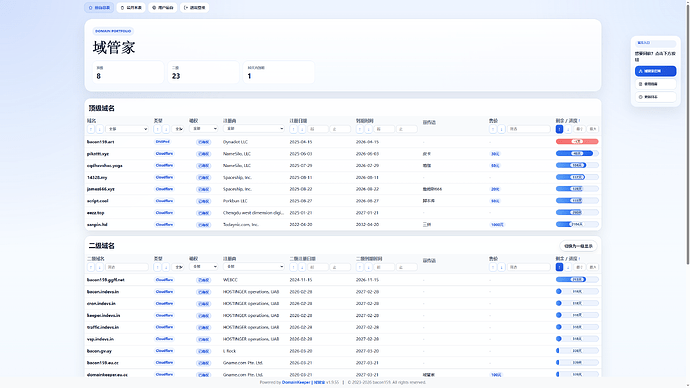The width and height of the screenshot is (690, 388).
Task: Open top-level registrar filter dropdown
Action: pos(254,128)
